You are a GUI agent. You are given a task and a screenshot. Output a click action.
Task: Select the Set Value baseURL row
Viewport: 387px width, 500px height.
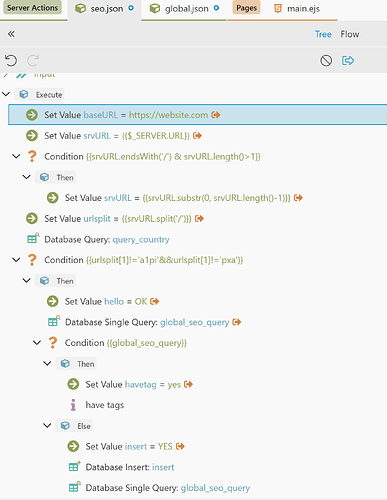[198, 115]
